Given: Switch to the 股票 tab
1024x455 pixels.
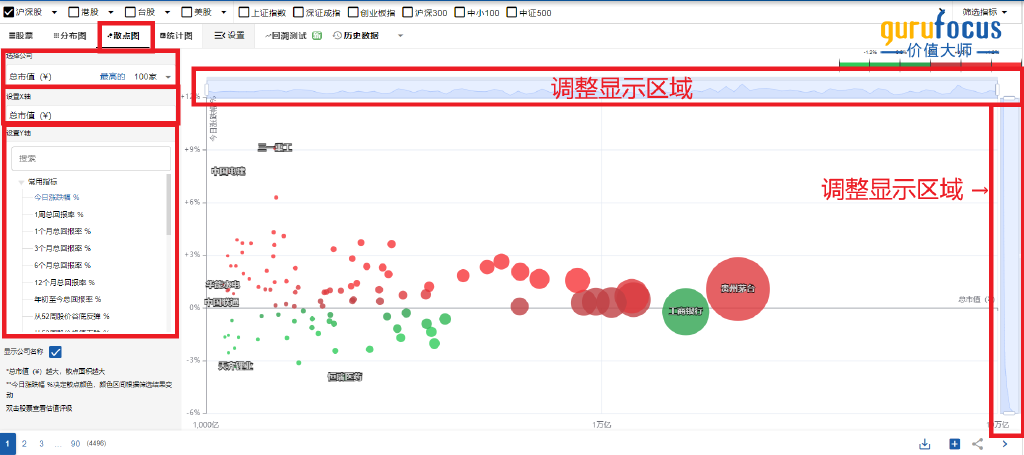Looking at the screenshot, I should coord(21,35).
